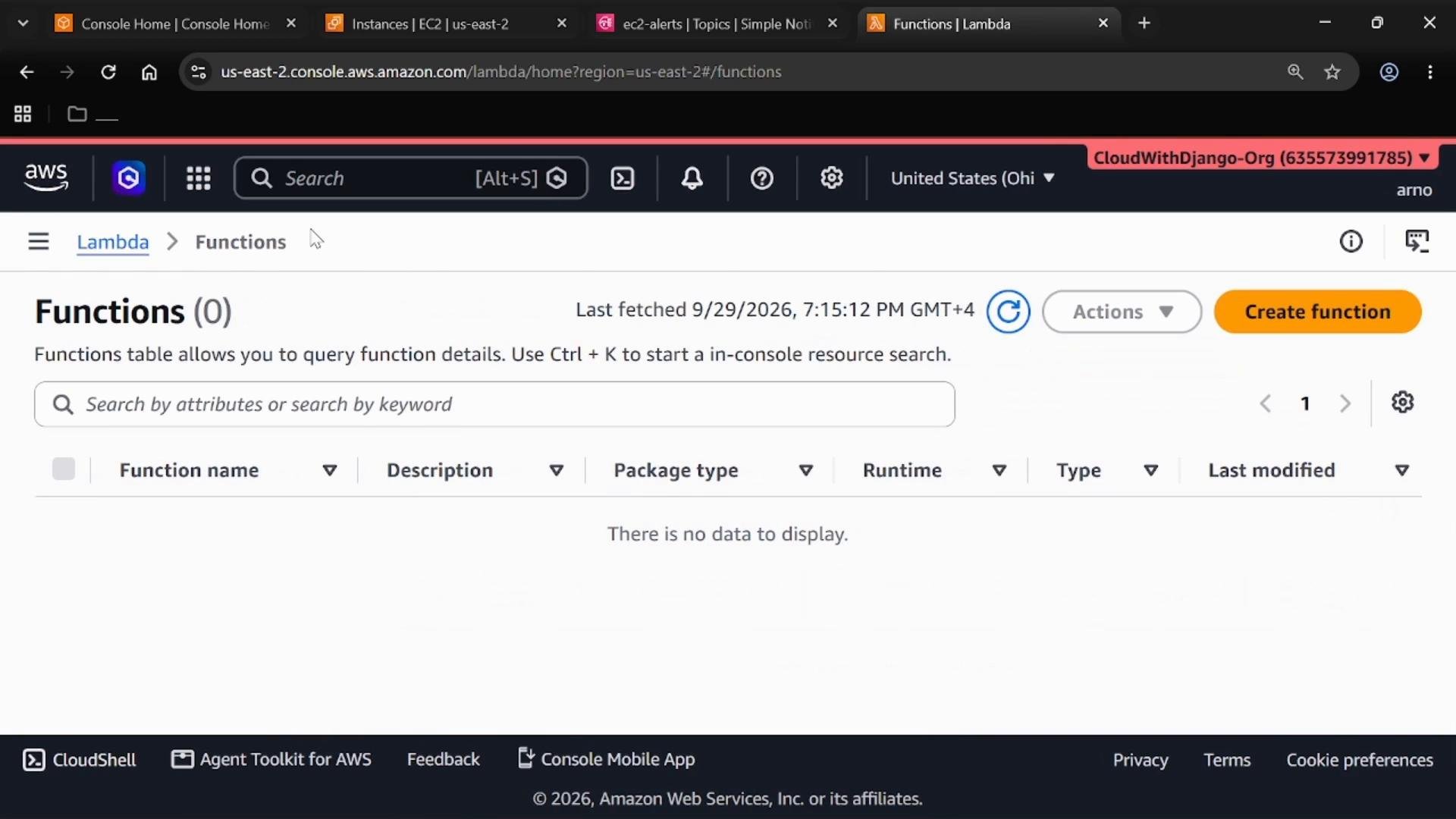This screenshot has width=1456, height=819.
Task: Focus the AWS top Search box
Action: (411, 178)
